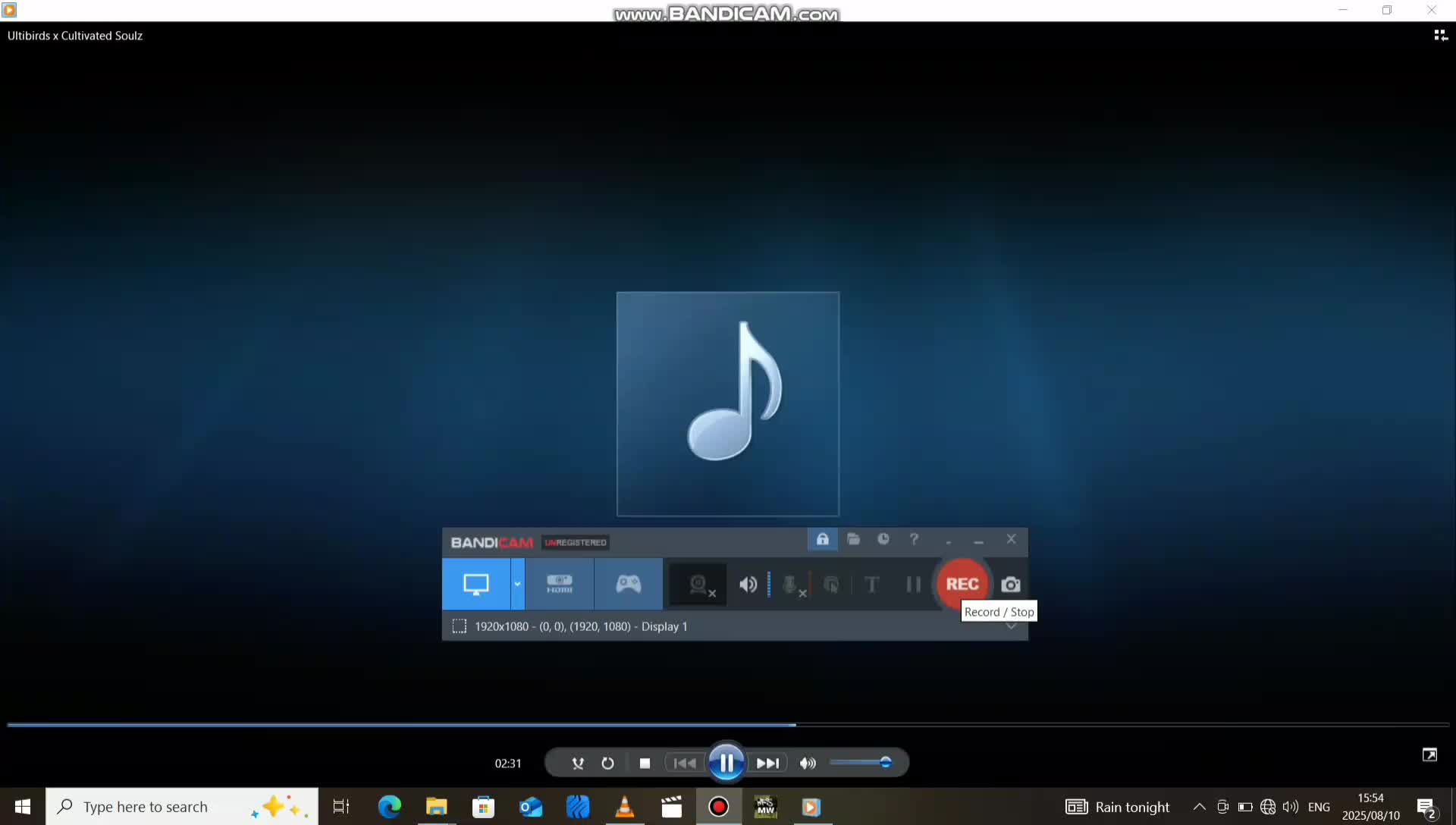The height and width of the screenshot is (825, 1456).
Task: Show hidden system tray icons
Action: [x=1199, y=807]
